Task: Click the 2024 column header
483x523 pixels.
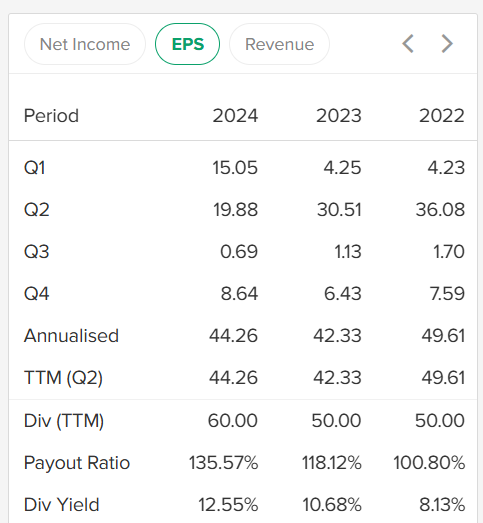Action: click(235, 116)
